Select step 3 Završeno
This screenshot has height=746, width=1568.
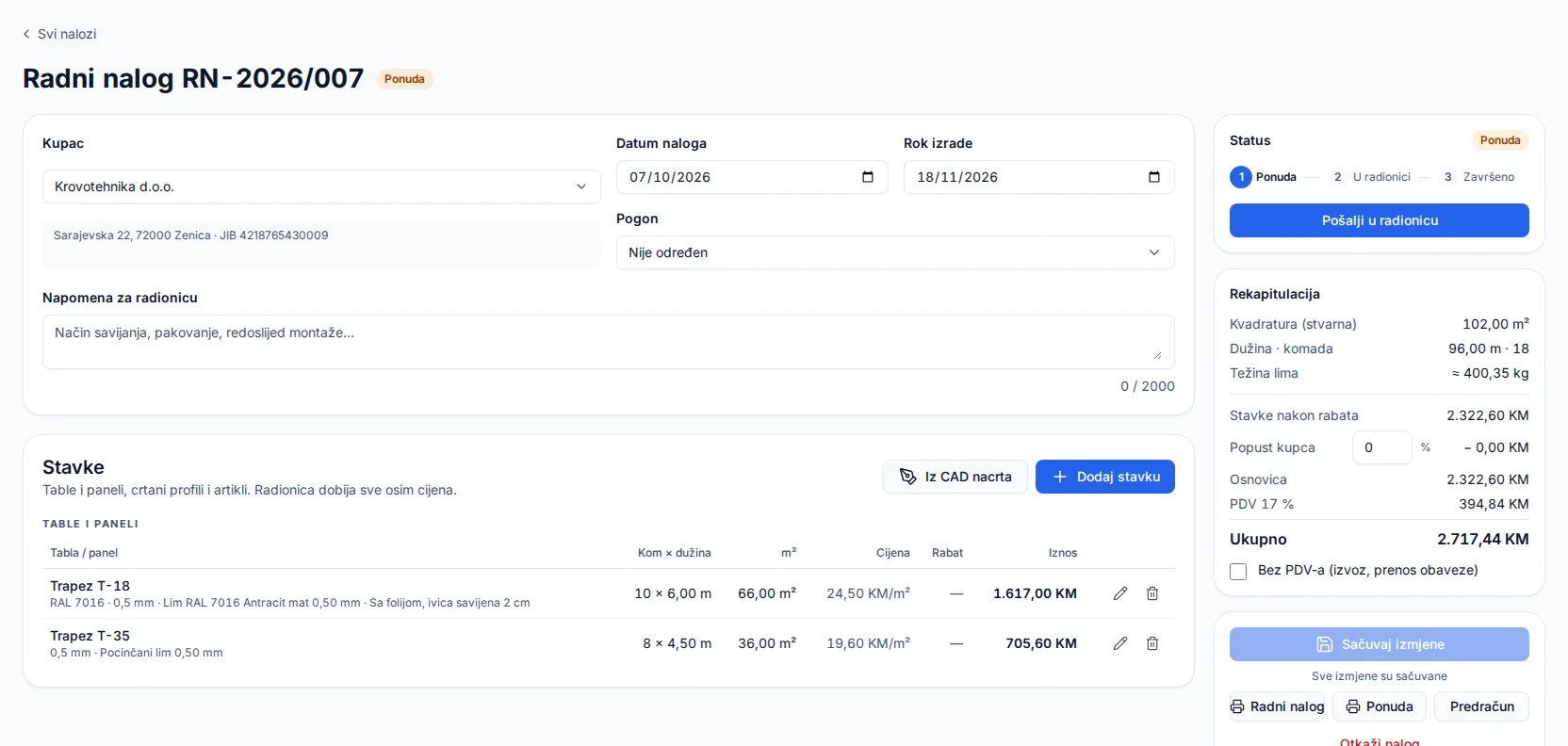[1476, 177]
